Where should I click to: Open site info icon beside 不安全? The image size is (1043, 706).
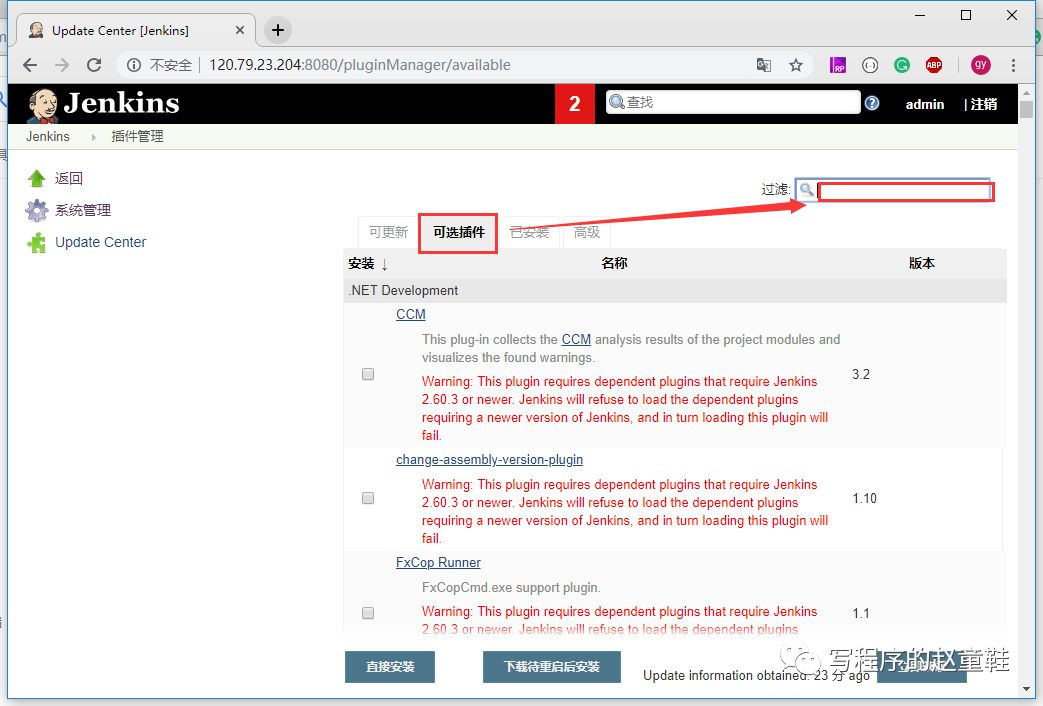click(x=134, y=65)
